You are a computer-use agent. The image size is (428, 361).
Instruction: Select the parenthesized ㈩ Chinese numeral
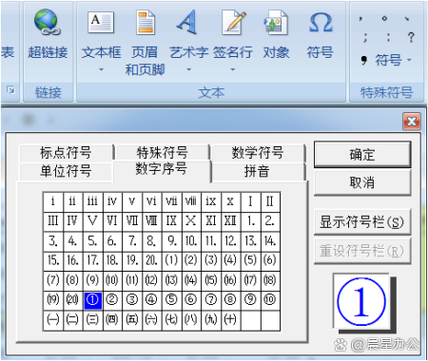(230, 320)
